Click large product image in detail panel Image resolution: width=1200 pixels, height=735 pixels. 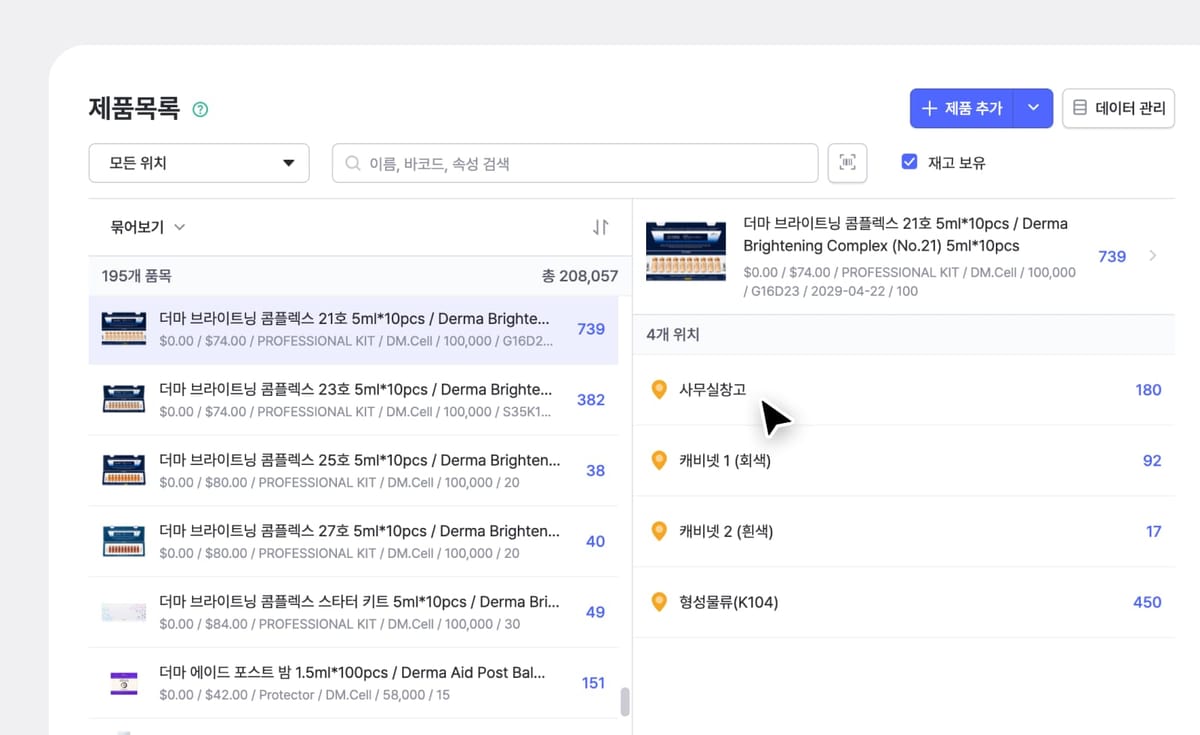tap(685, 251)
